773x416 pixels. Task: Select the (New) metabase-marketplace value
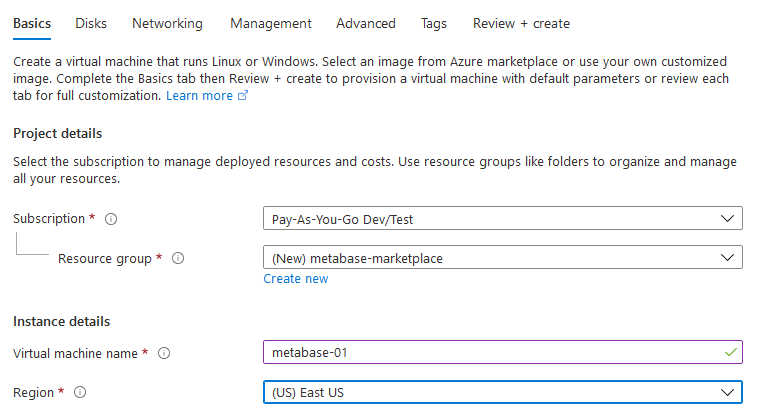coord(357,258)
